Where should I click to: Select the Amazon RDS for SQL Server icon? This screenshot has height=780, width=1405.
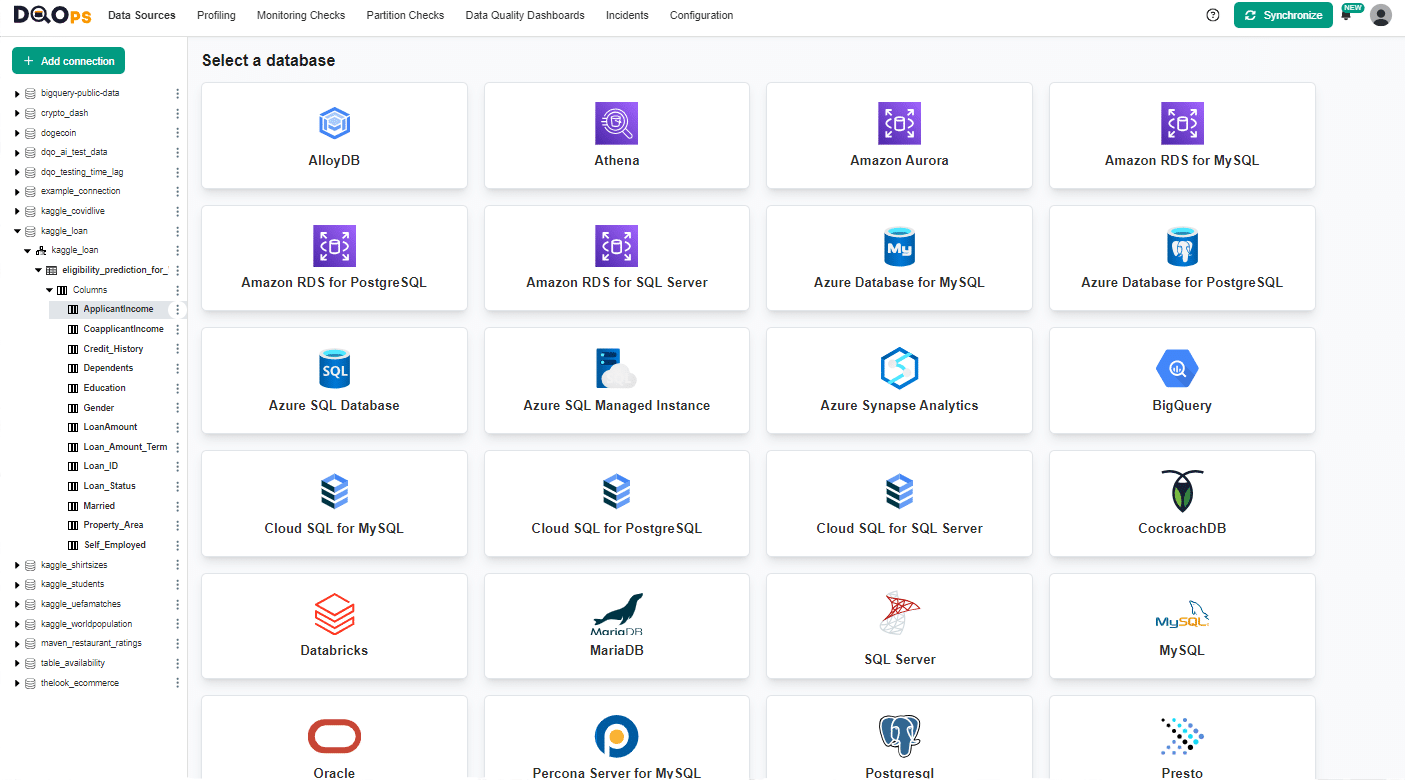point(616,246)
